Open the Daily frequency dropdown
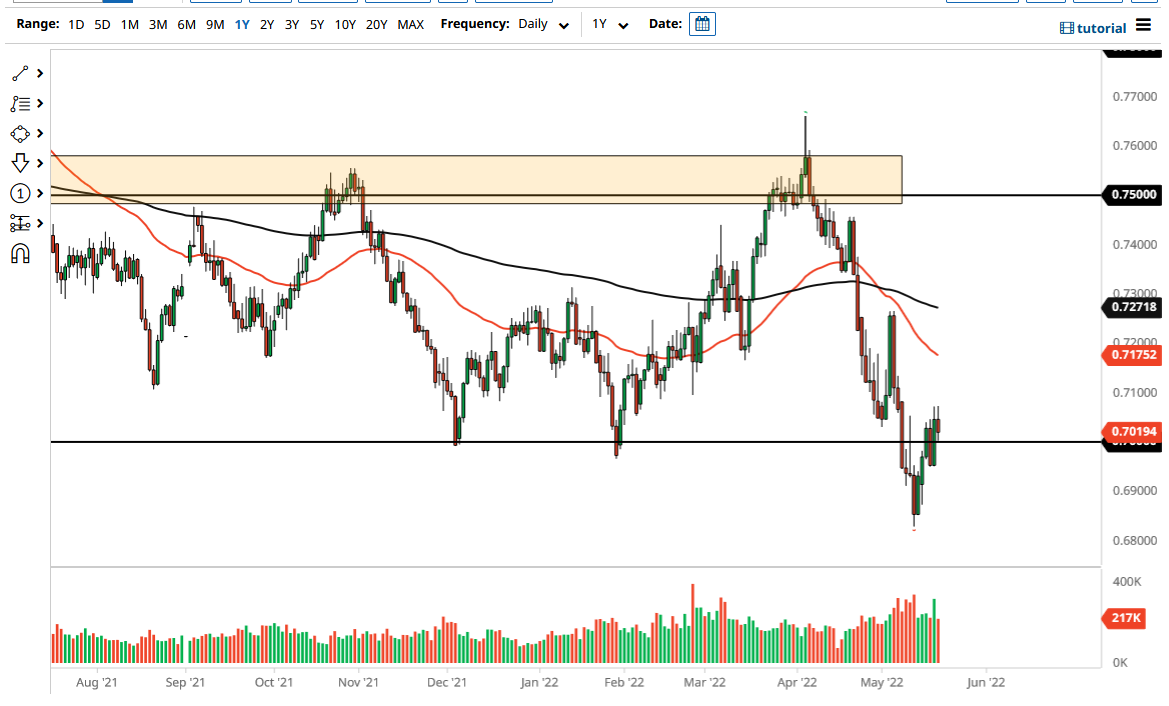Screen dimensions: 1169x706 (541, 24)
